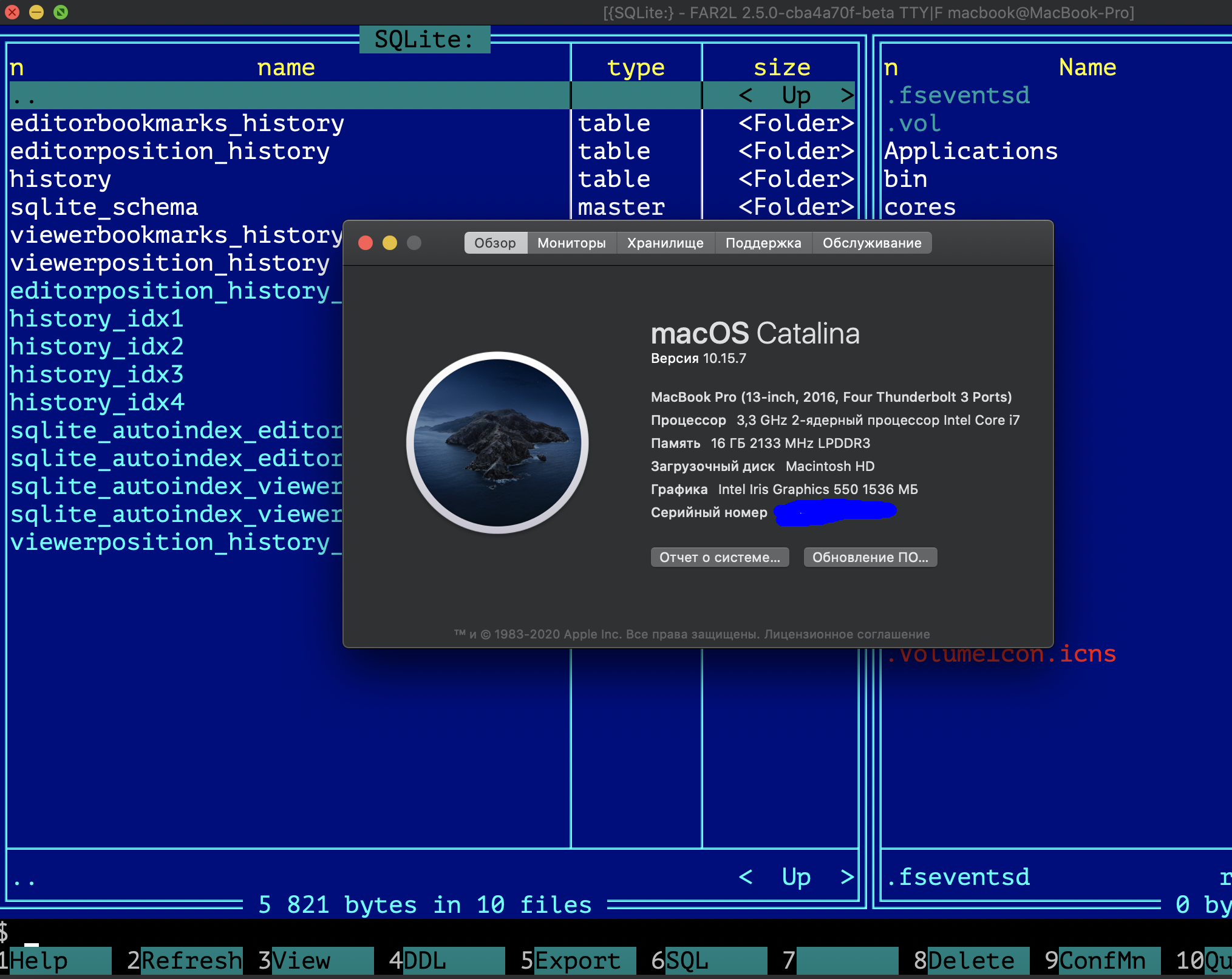1232x979 pixels.
Task: Minimize the About This Mac dialog
Action: pyautogui.click(x=390, y=243)
